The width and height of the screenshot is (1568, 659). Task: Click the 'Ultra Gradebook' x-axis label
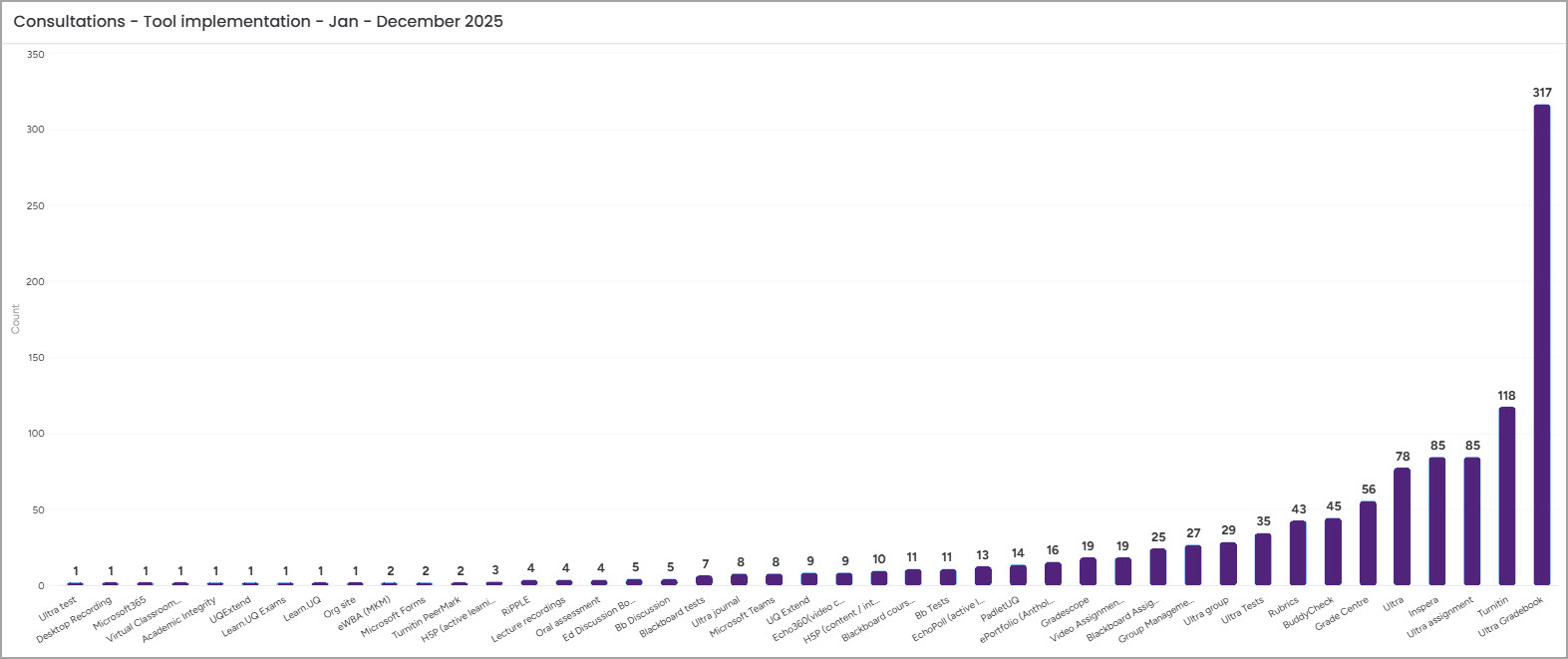coord(1511,615)
